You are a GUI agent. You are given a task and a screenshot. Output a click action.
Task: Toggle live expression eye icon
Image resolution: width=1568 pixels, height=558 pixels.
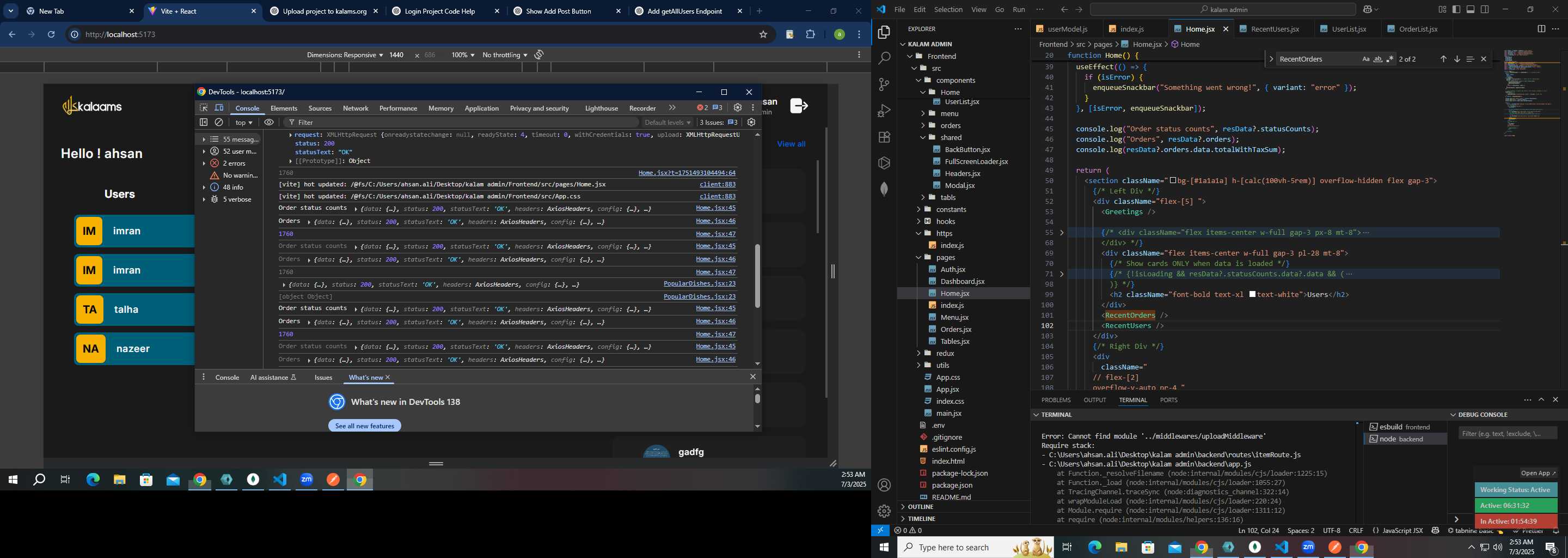click(x=268, y=123)
